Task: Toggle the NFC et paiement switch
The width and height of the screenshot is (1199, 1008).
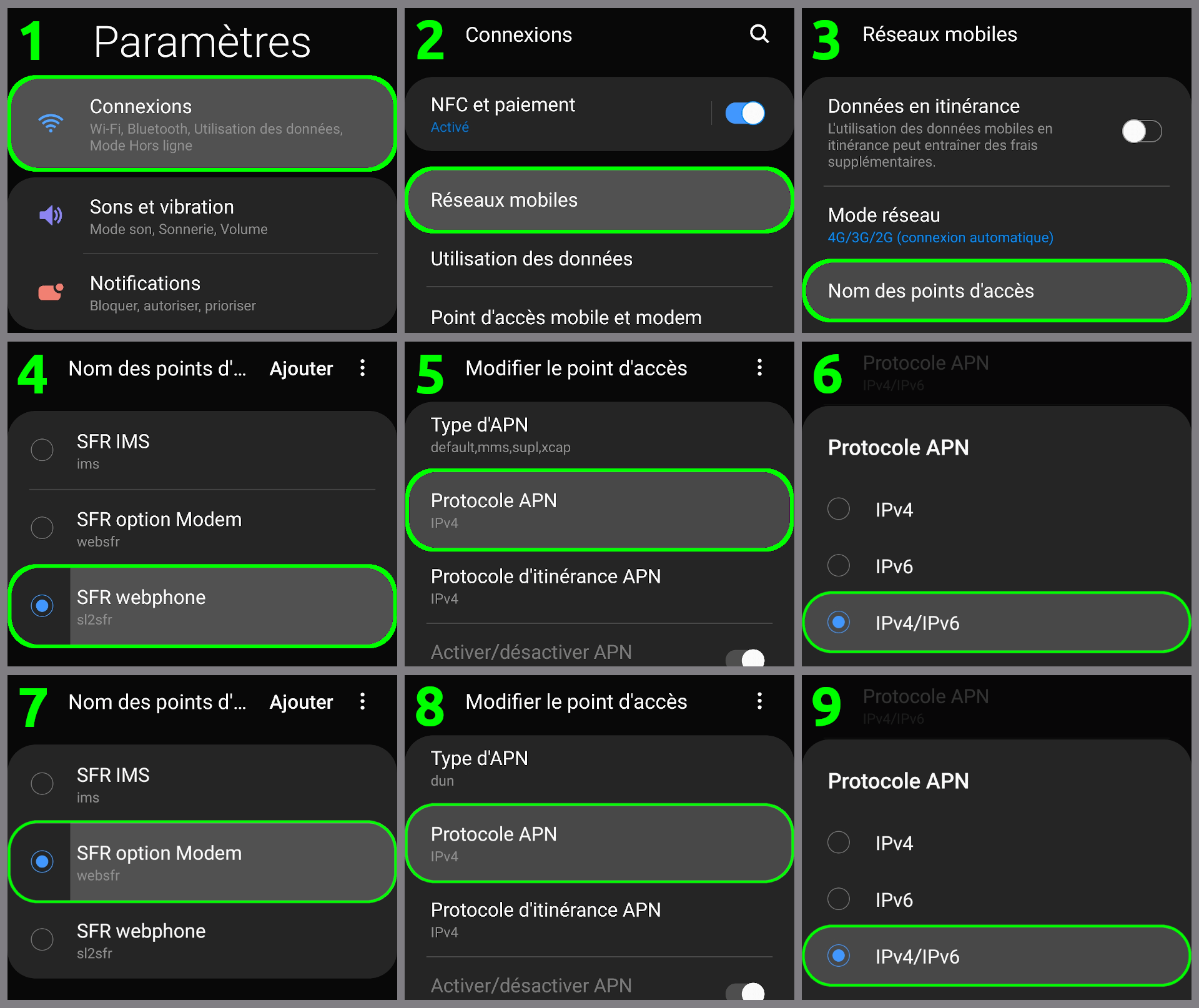Action: pyautogui.click(x=744, y=114)
